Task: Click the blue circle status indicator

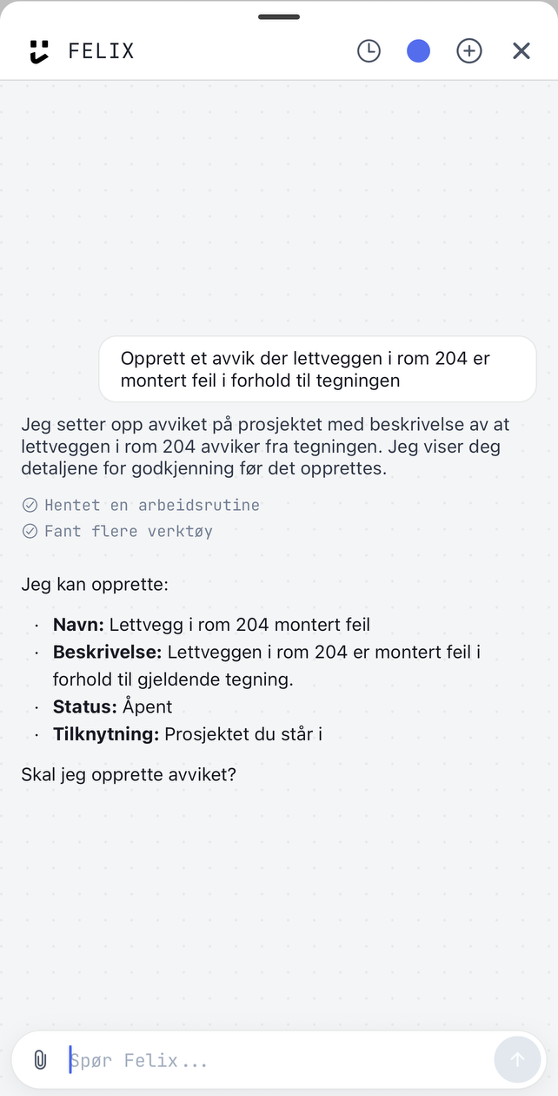Action: tap(419, 51)
